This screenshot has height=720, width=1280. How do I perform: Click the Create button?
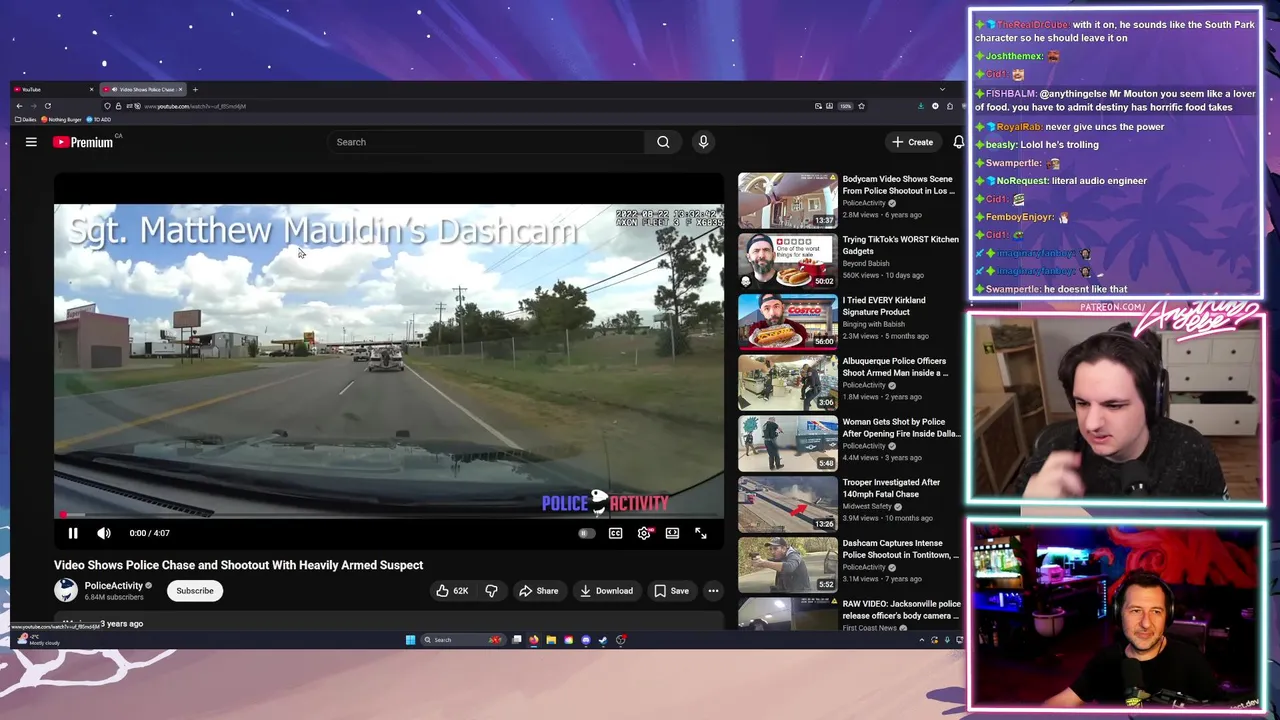click(x=913, y=142)
